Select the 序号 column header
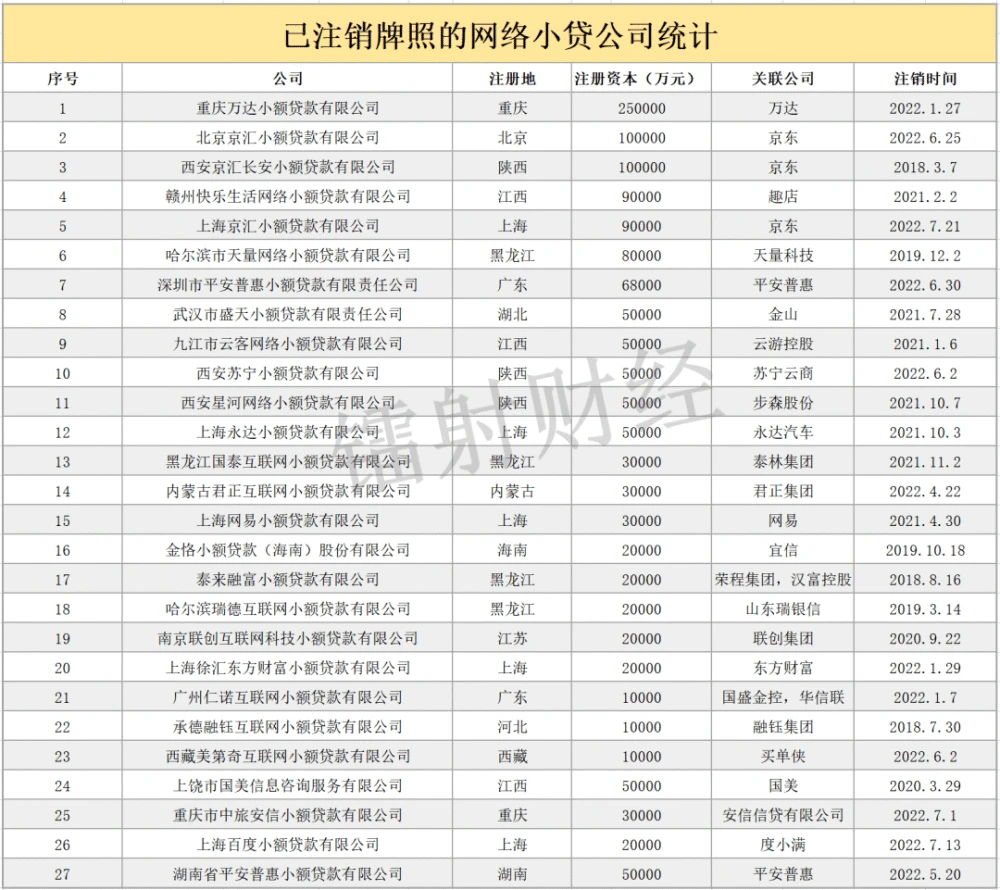Viewport: 1000px width, 890px height. (x=62, y=78)
